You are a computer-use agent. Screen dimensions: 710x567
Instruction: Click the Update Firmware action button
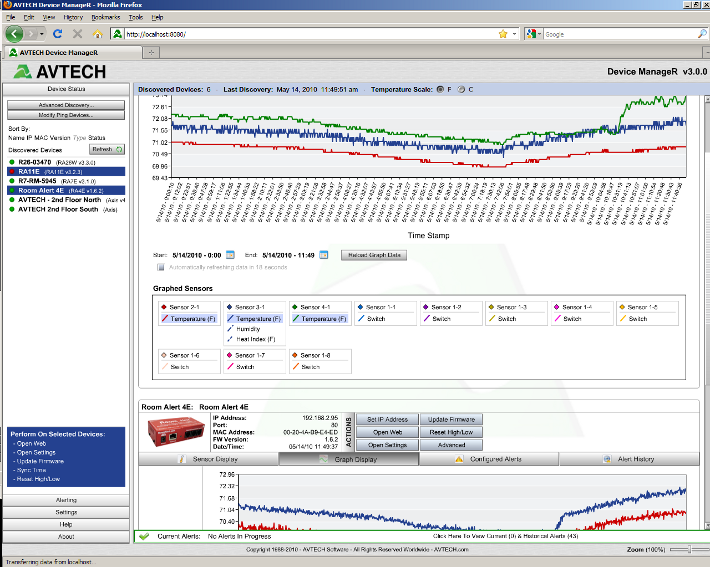(451, 420)
